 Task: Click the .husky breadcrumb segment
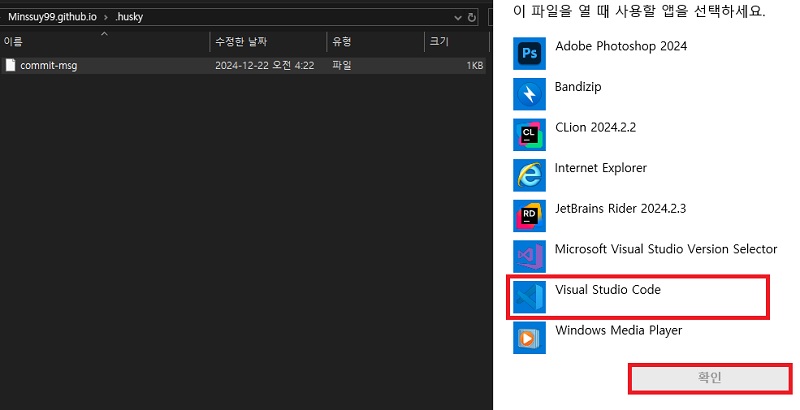[131, 17]
